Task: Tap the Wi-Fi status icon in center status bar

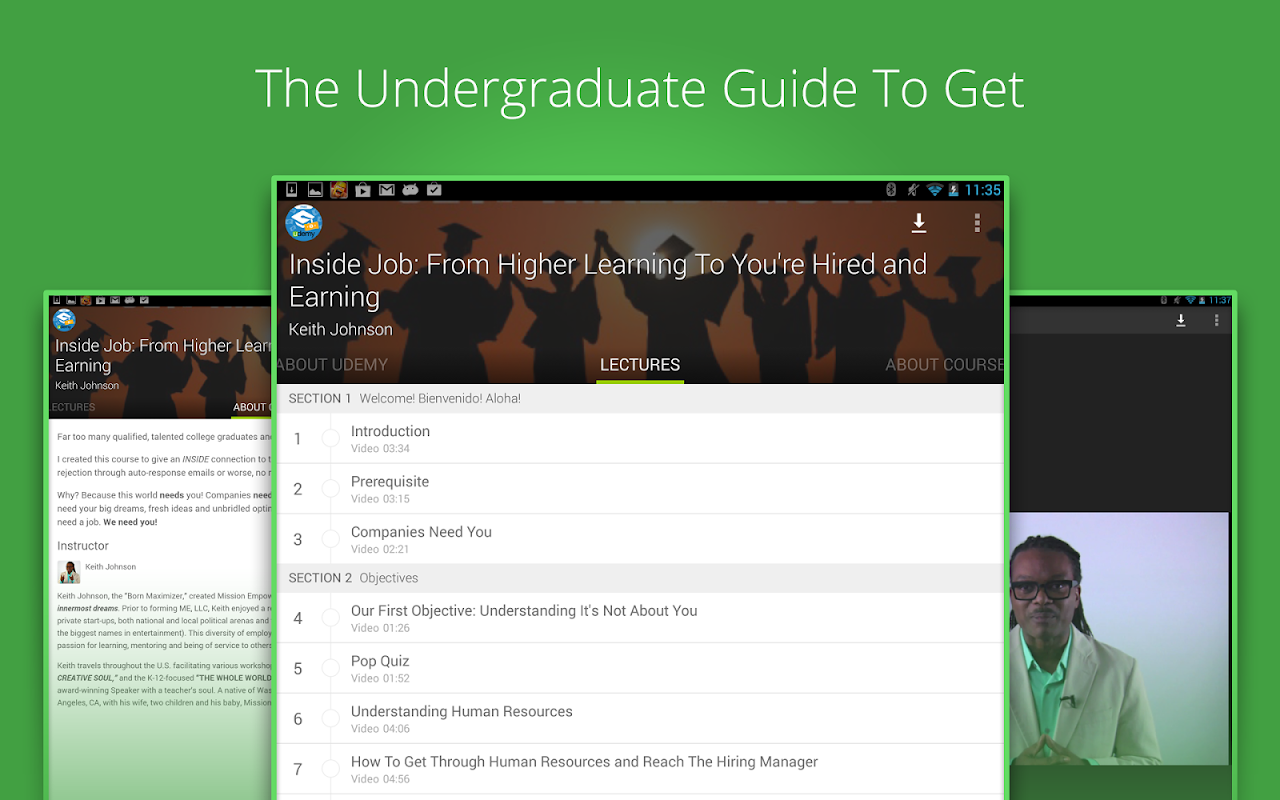Action: tap(934, 190)
